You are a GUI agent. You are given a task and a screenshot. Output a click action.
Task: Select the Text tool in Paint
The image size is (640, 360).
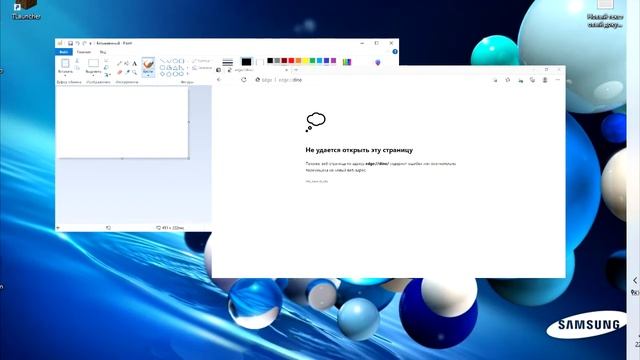pyautogui.click(x=134, y=63)
